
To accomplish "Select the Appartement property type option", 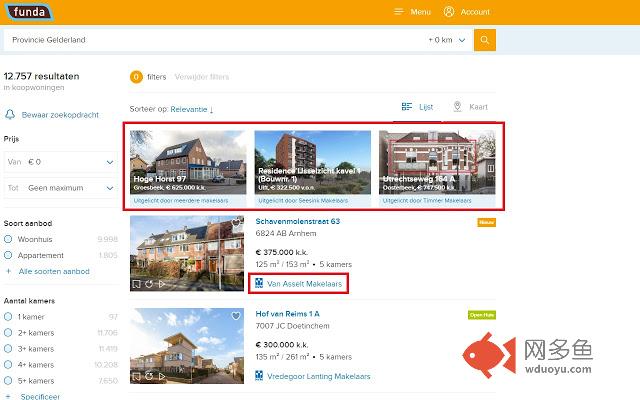I will coord(9,255).
